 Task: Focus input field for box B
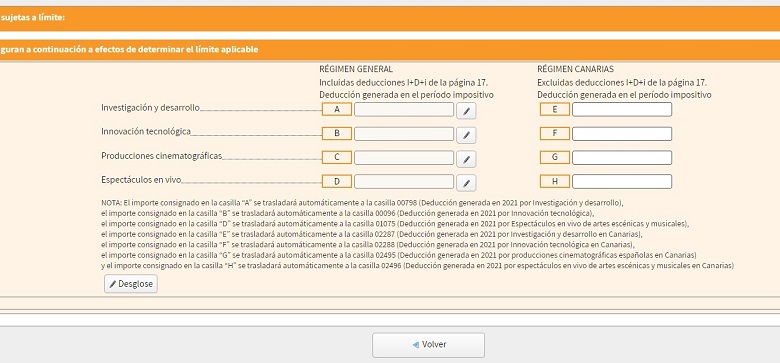(x=404, y=134)
